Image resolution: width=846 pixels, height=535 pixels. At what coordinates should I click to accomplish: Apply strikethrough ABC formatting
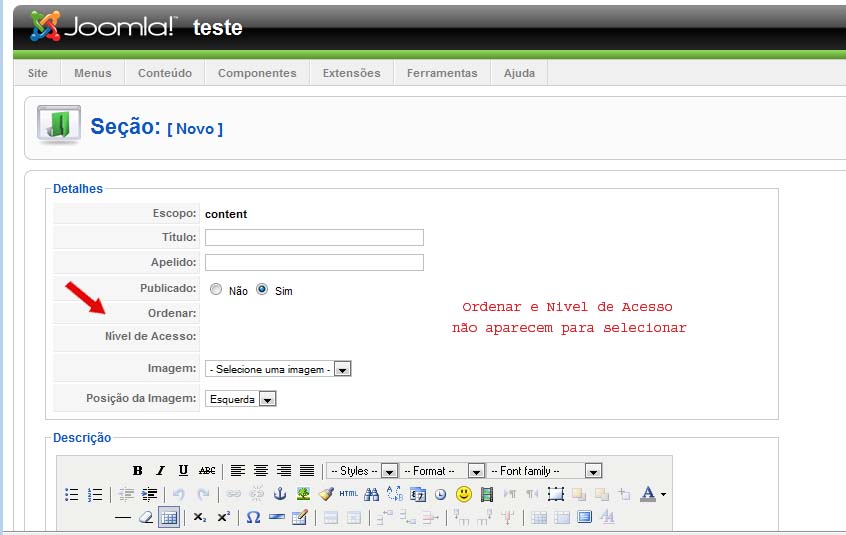(x=207, y=471)
